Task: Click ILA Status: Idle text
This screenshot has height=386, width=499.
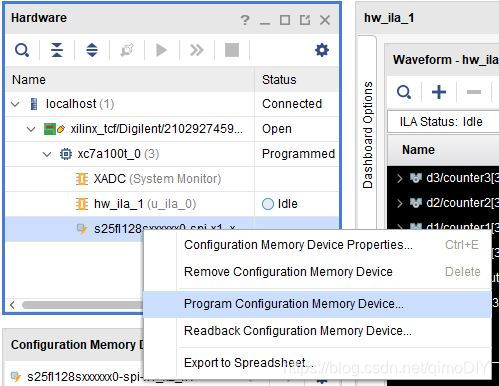Action: 441,122
